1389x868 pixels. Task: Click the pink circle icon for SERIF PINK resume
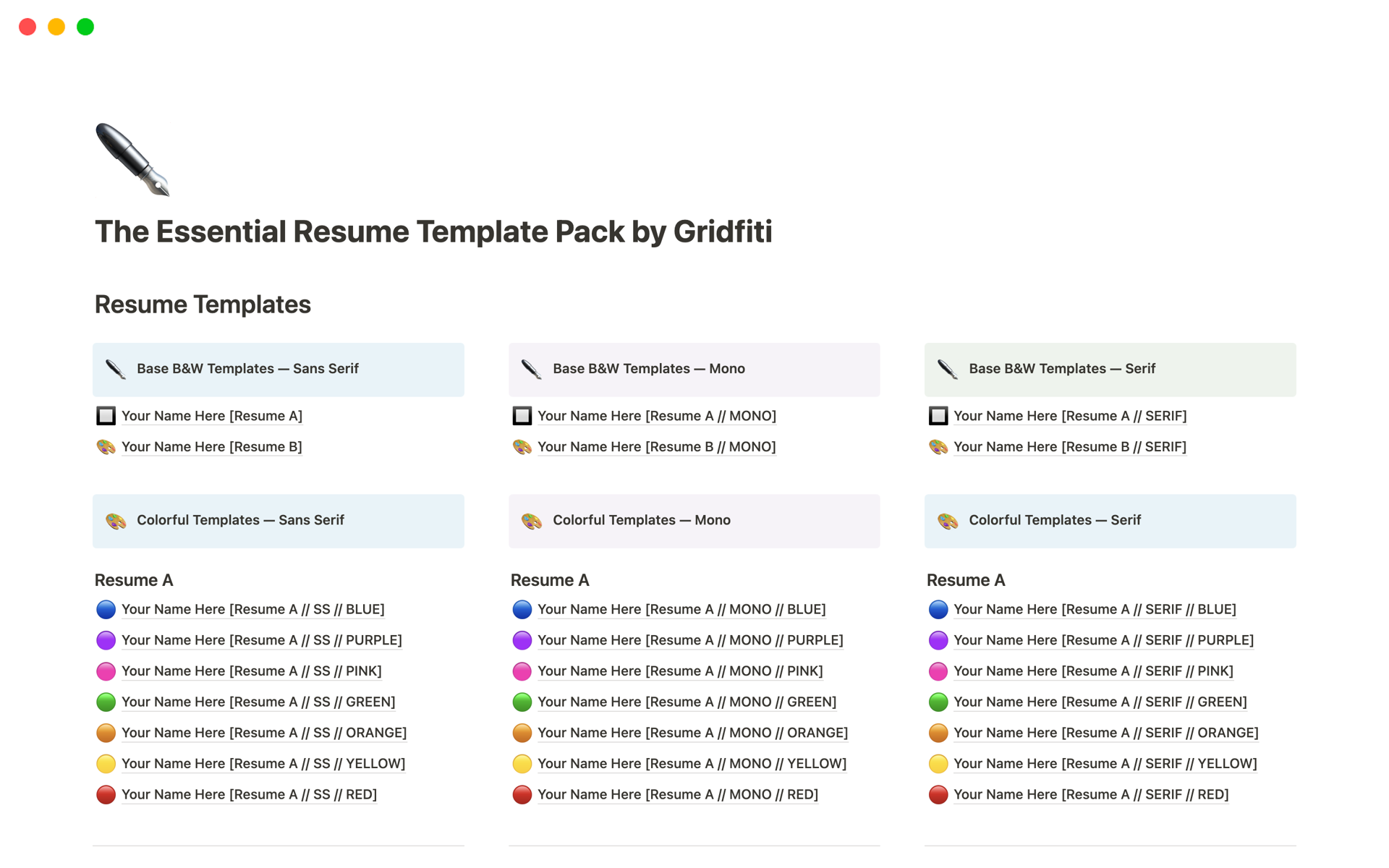pos(938,671)
